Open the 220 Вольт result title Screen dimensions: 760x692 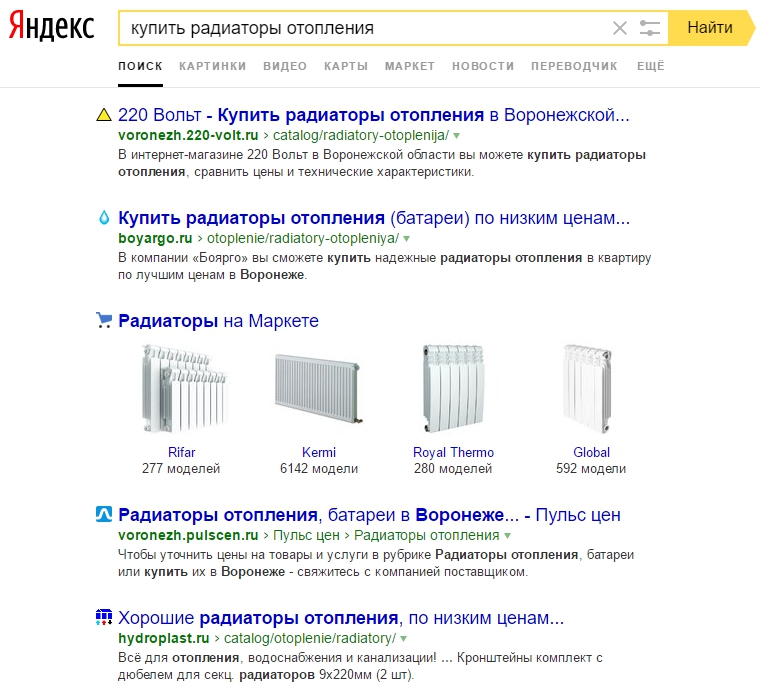click(374, 115)
